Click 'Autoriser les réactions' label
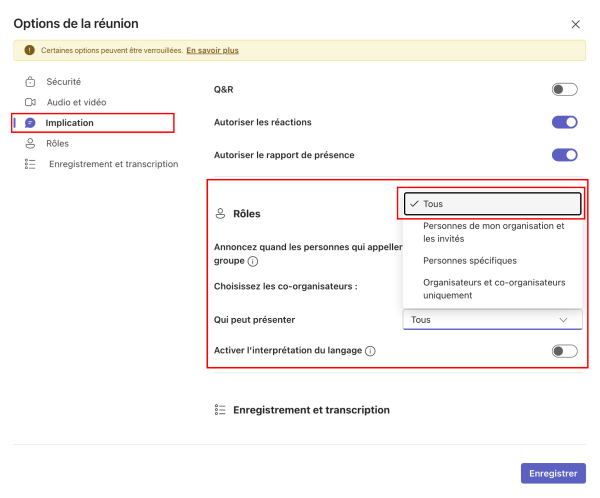Viewport: 600px width, 498px height. [262, 122]
